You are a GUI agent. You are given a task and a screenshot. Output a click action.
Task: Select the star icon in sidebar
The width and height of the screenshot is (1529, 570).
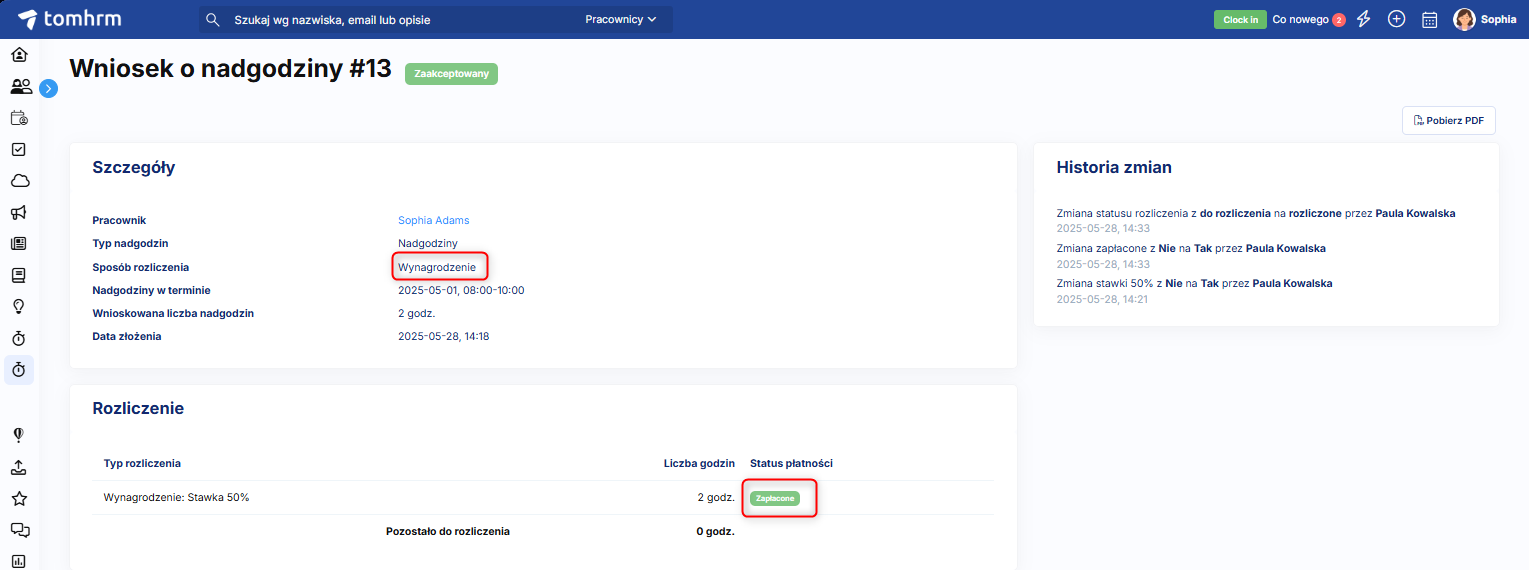click(19, 498)
